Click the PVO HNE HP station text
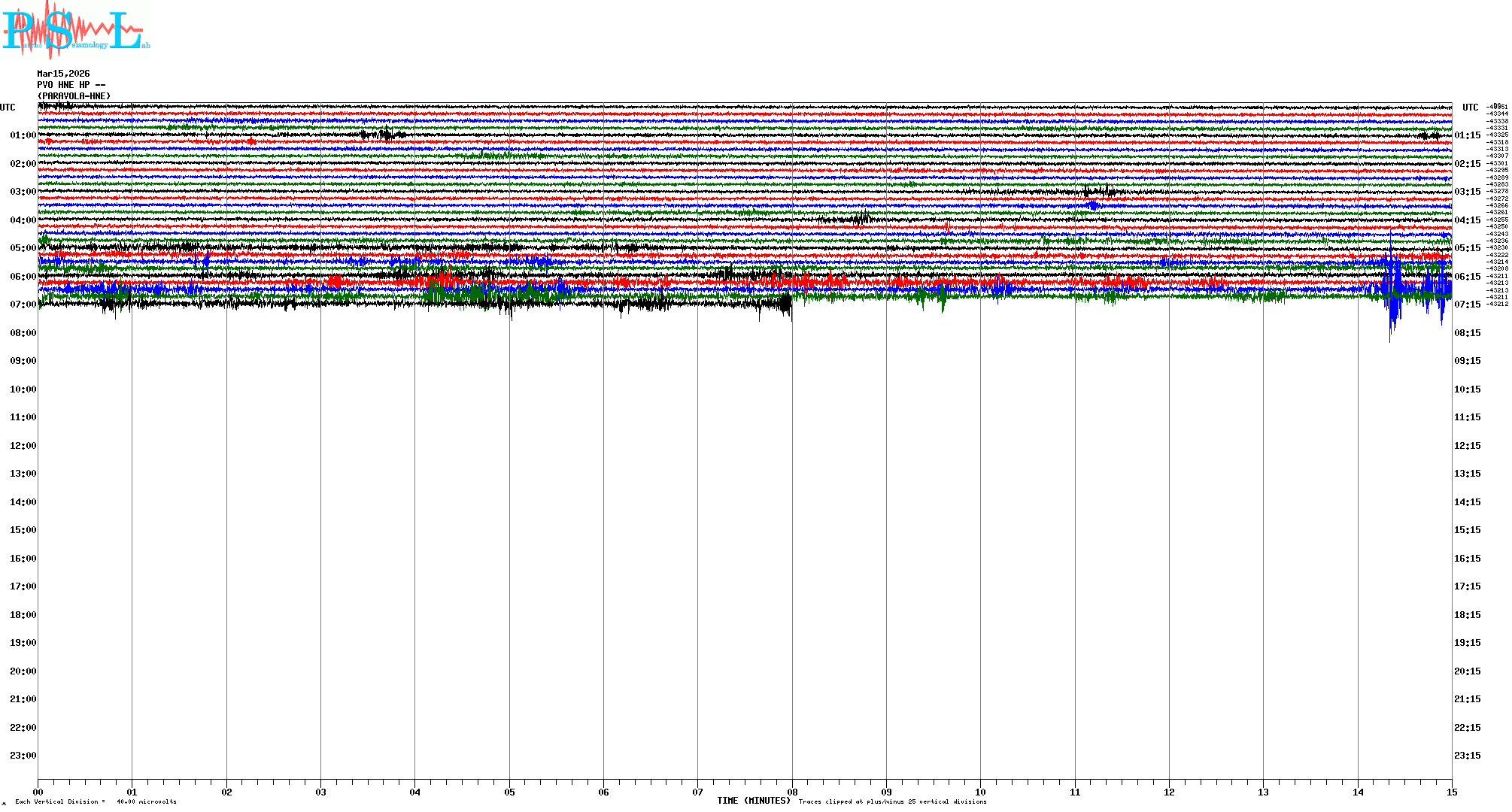The width and height of the screenshot is (1512, 812). click(x=71, y=85)
